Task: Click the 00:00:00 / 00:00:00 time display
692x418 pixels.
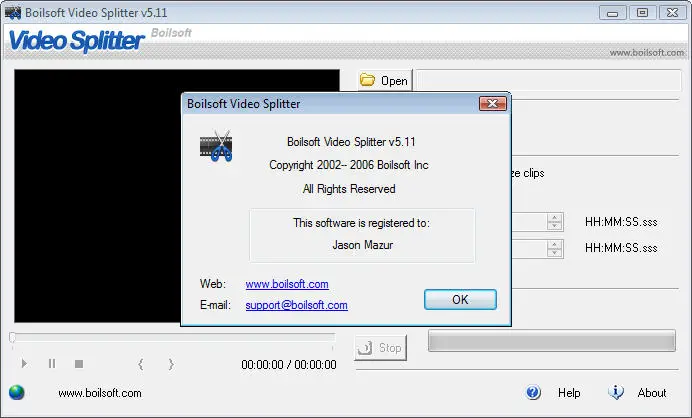Action: click(x=289, y=365)
